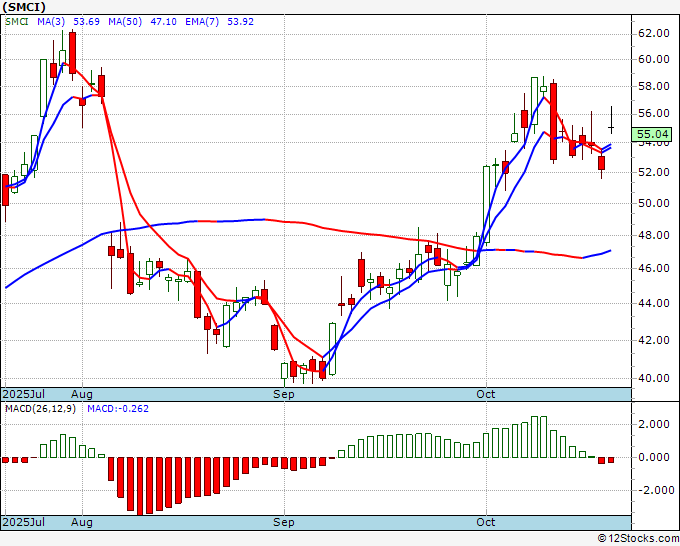This screenshot has width=680, height=546.
Task: Click the MA(50) value 47.10
Action: coord(163,22)
